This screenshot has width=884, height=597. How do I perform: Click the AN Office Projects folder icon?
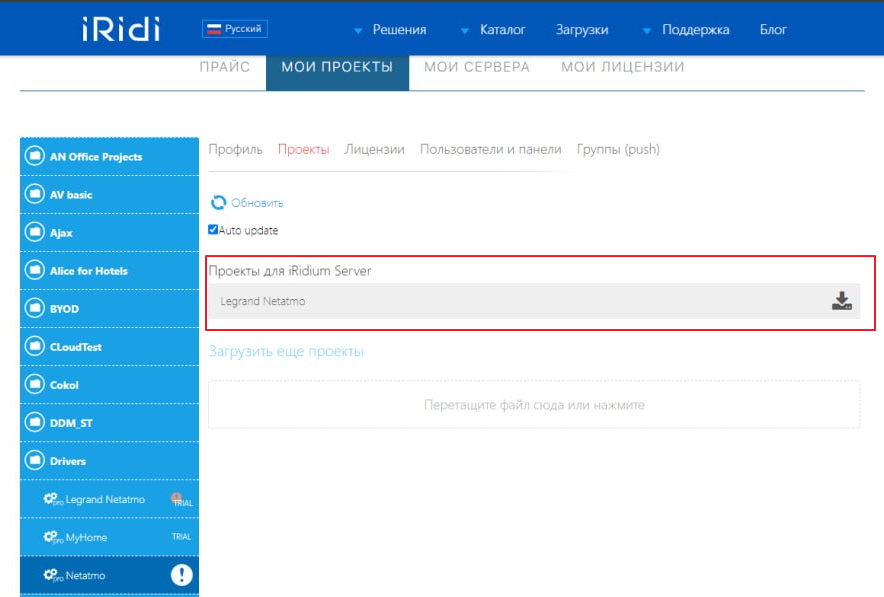[35, 157]
